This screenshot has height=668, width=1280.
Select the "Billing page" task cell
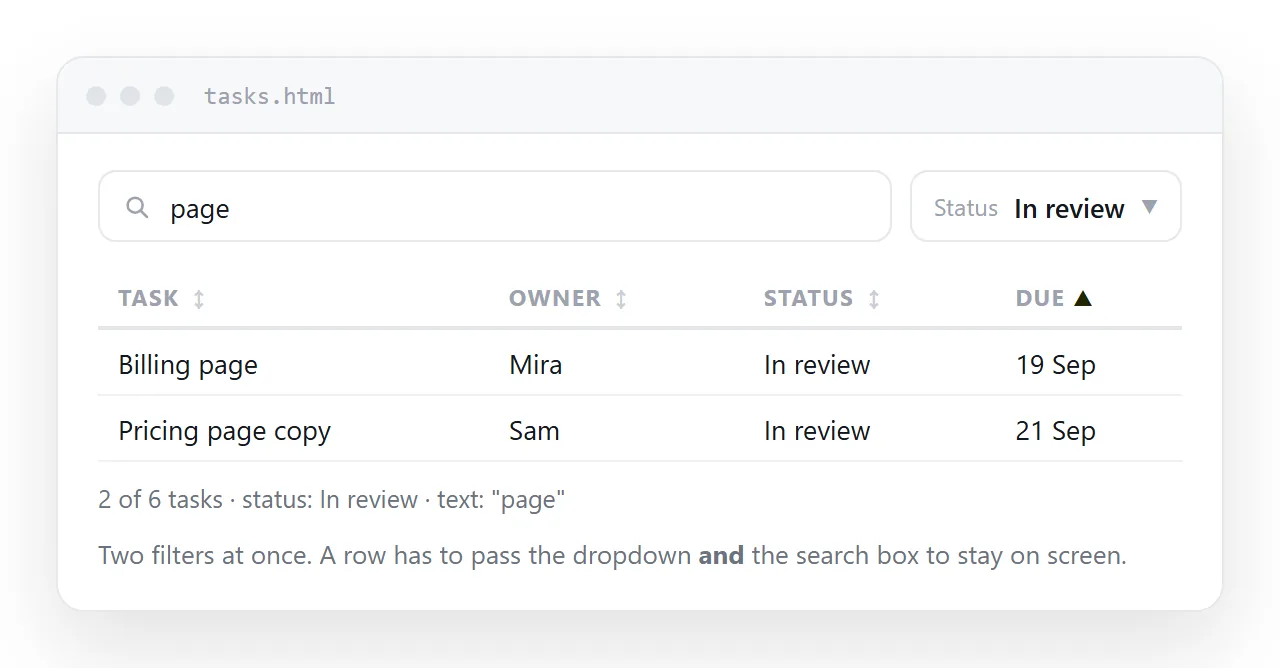[x=188, y=365]
